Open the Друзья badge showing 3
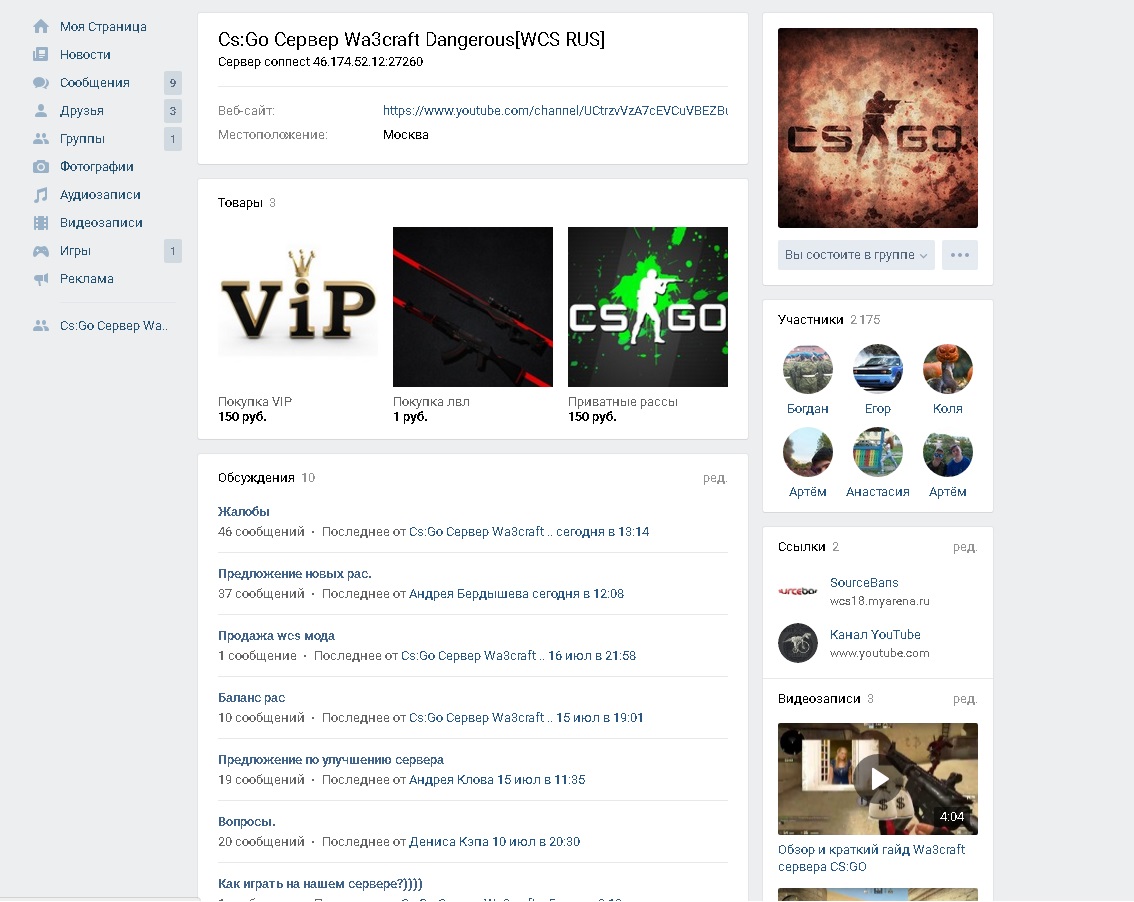The height and width of the screenshot is (902, 1134). coord(173,111)
